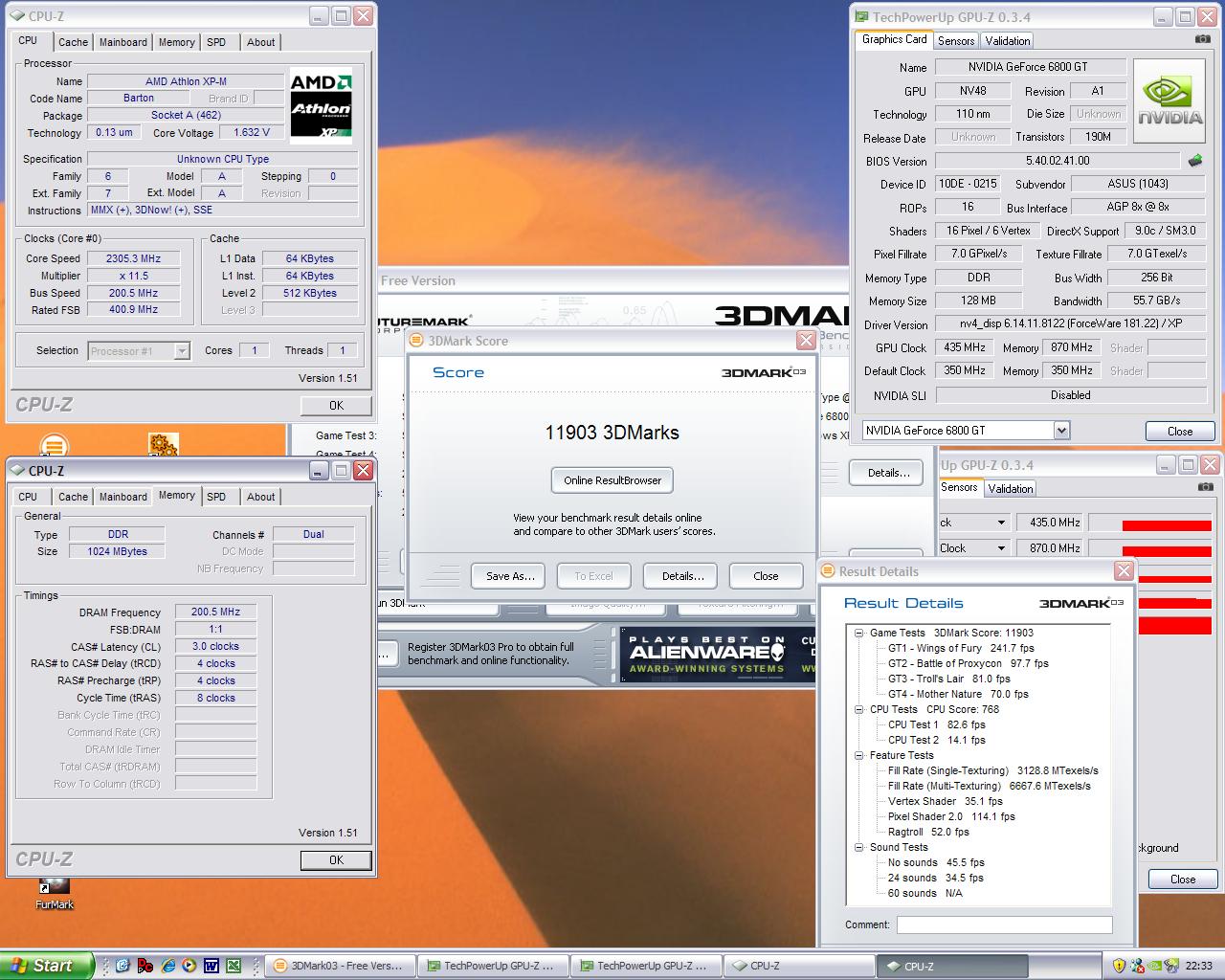
Task: Select the Pixel Shader 2.0 result row
Action: click(x=951, y=816)
